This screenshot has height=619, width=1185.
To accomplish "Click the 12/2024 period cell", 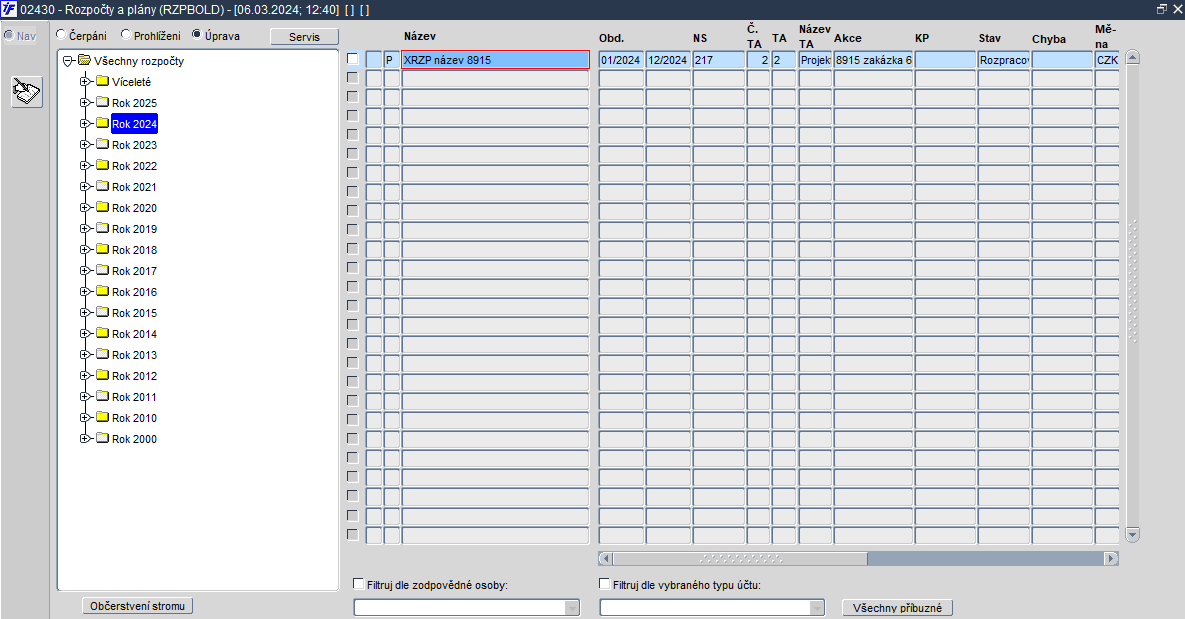I will click(x=668, y=60).
